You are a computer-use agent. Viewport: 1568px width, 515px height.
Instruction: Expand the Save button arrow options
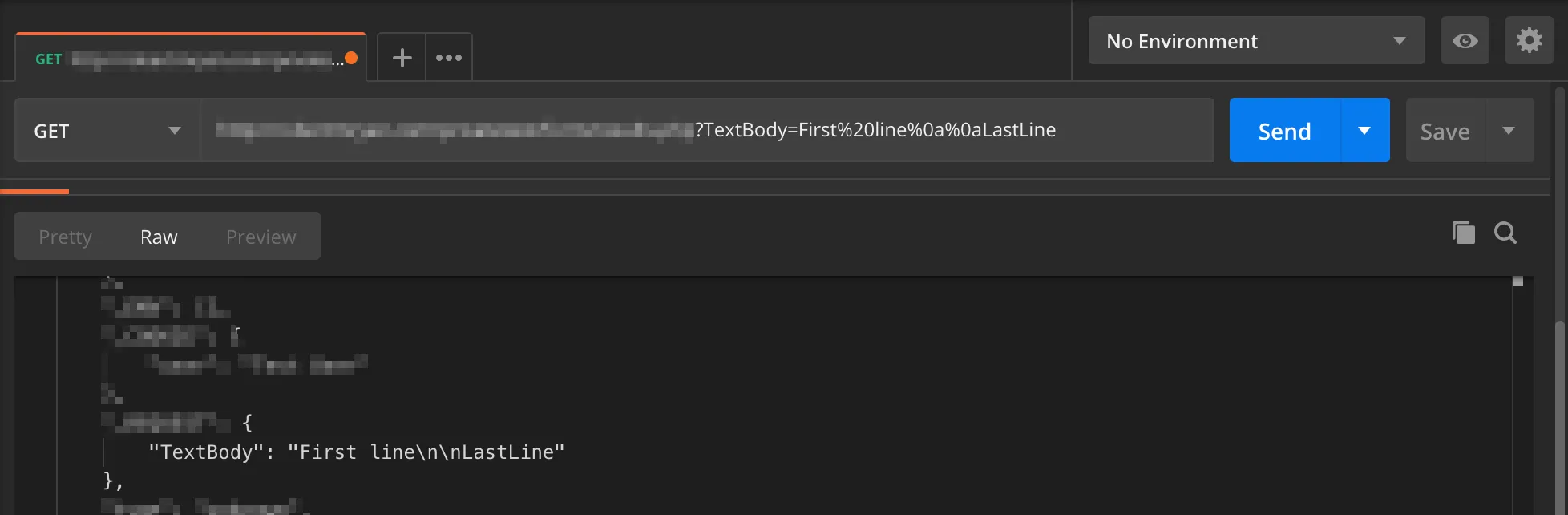pos(1509,130)
